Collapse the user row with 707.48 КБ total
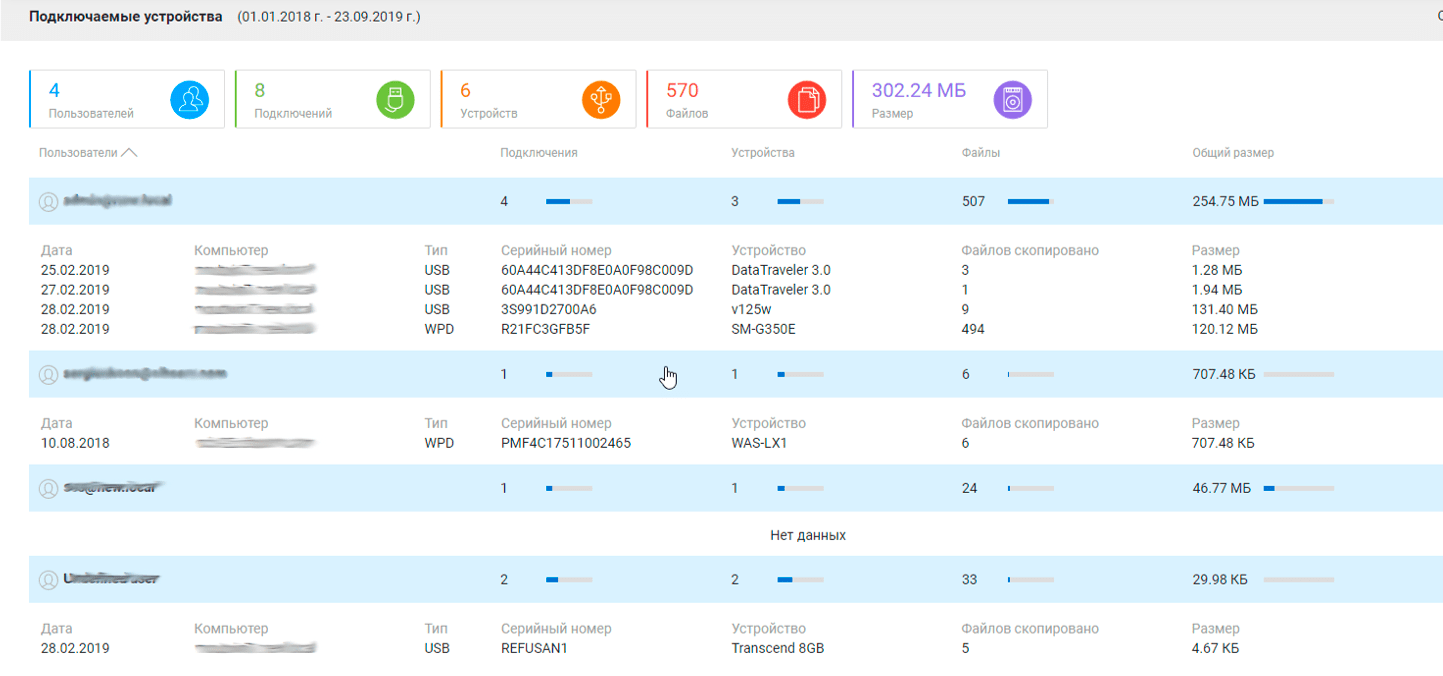1443x676 pixels. click(300, 375)
